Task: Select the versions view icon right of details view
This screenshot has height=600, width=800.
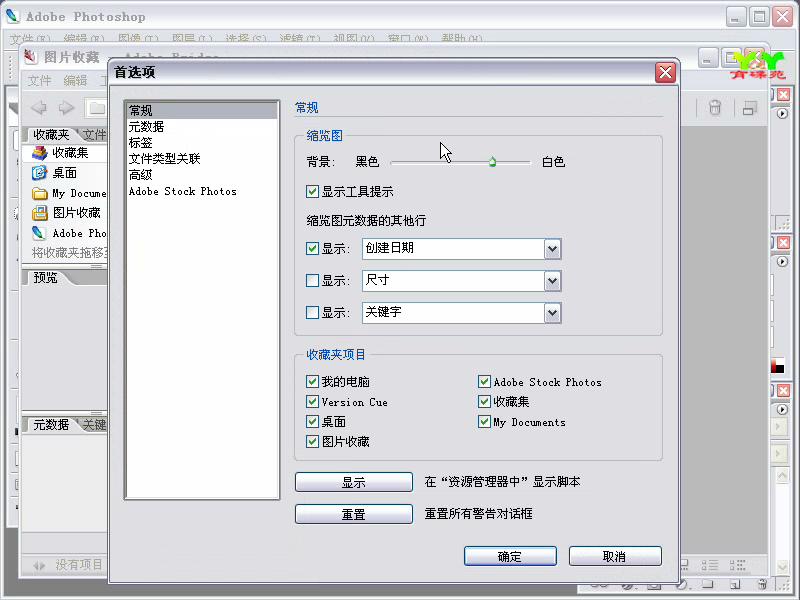Action: pyautogui.click(x=737, y=565)
